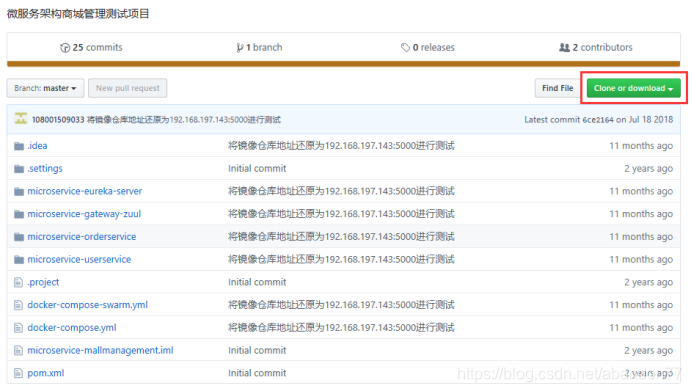Screen dimensions: 692x392
Task: Click the .project file icon
Action: [18, 282]
